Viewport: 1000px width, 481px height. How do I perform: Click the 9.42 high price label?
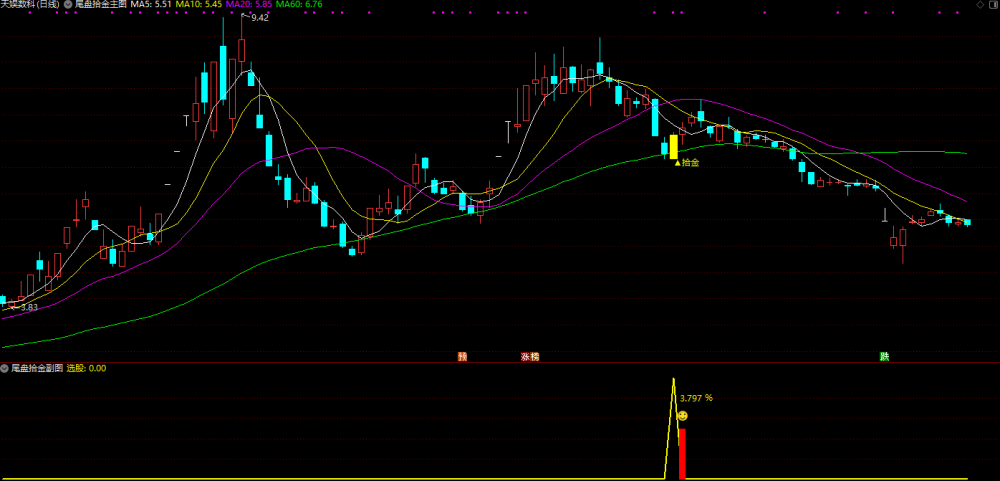pyautogui.click(x=260, y=18)
